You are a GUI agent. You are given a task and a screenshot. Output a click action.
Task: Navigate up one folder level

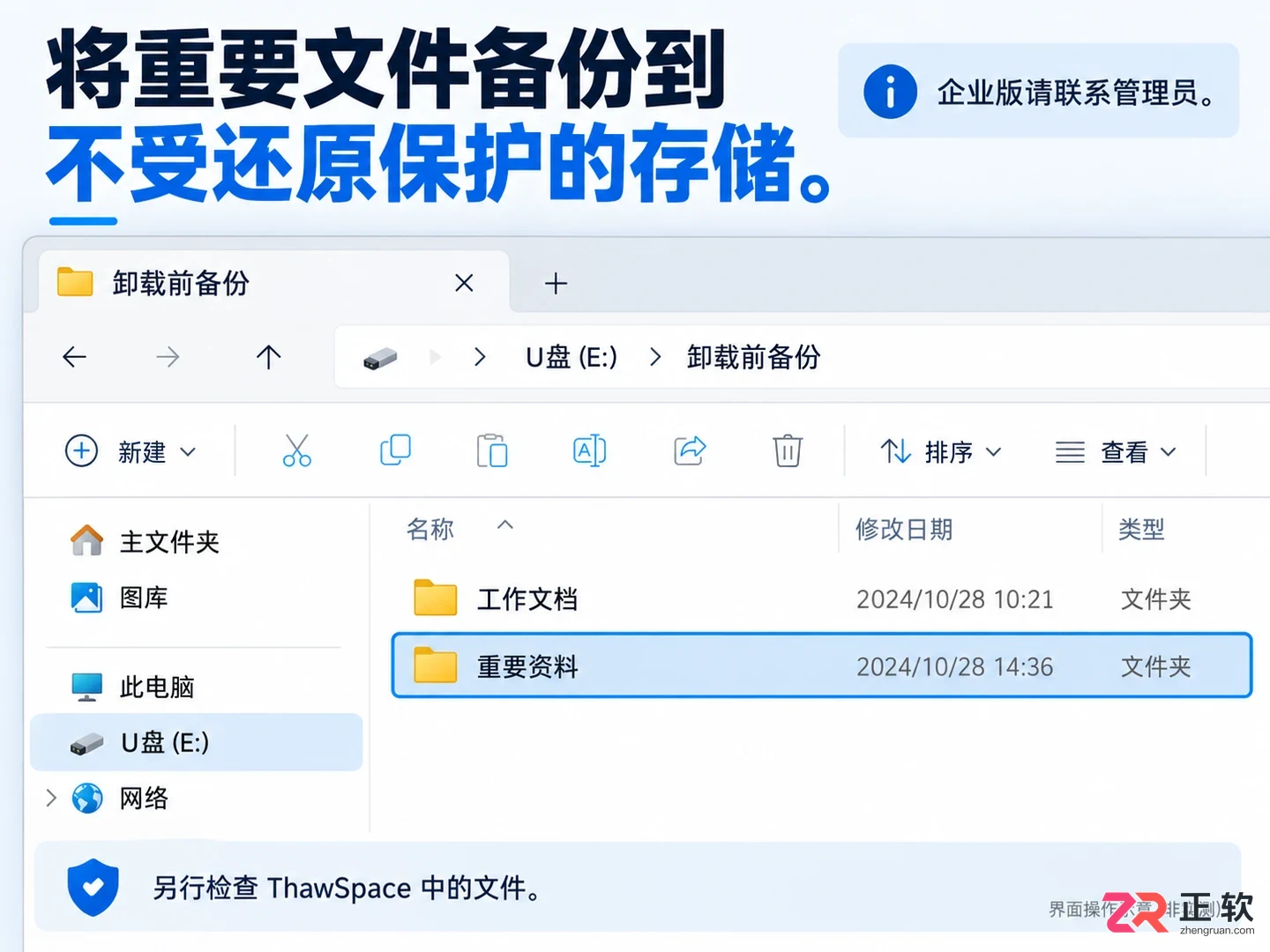(268, 357)
